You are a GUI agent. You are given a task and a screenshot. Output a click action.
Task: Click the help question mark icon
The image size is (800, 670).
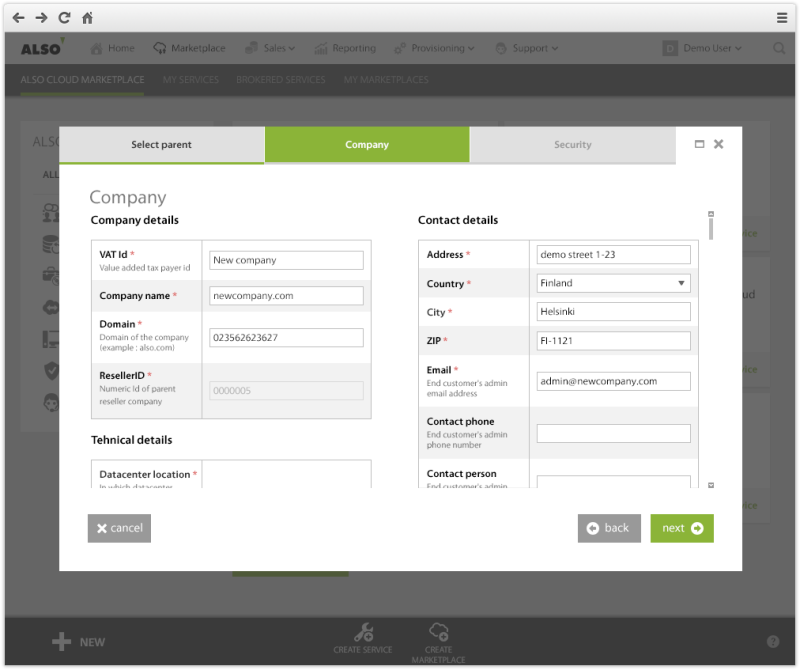coord(773,642)
